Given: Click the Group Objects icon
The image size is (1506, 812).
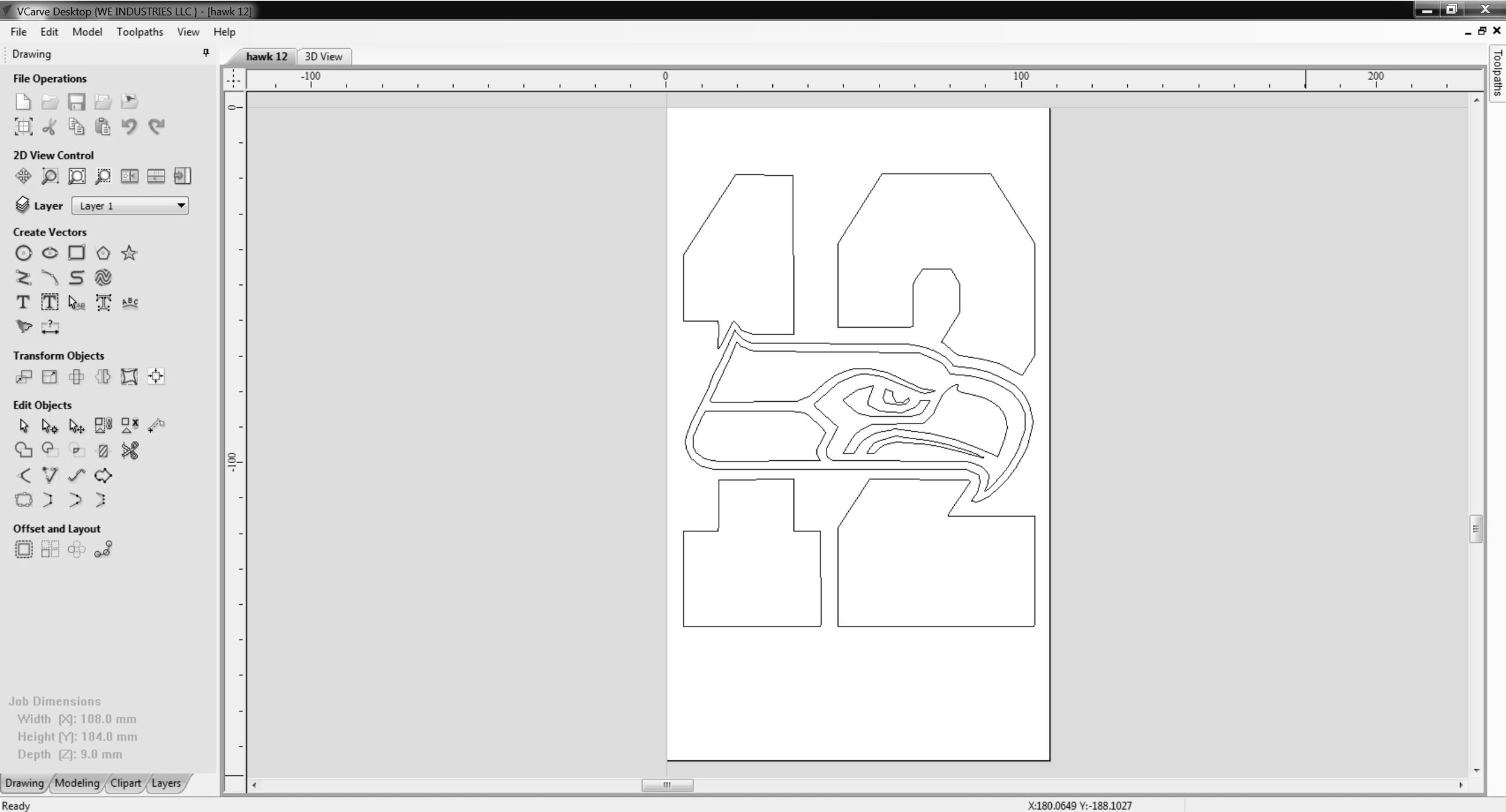Looking at the screenshot, I should pos(103,426).
